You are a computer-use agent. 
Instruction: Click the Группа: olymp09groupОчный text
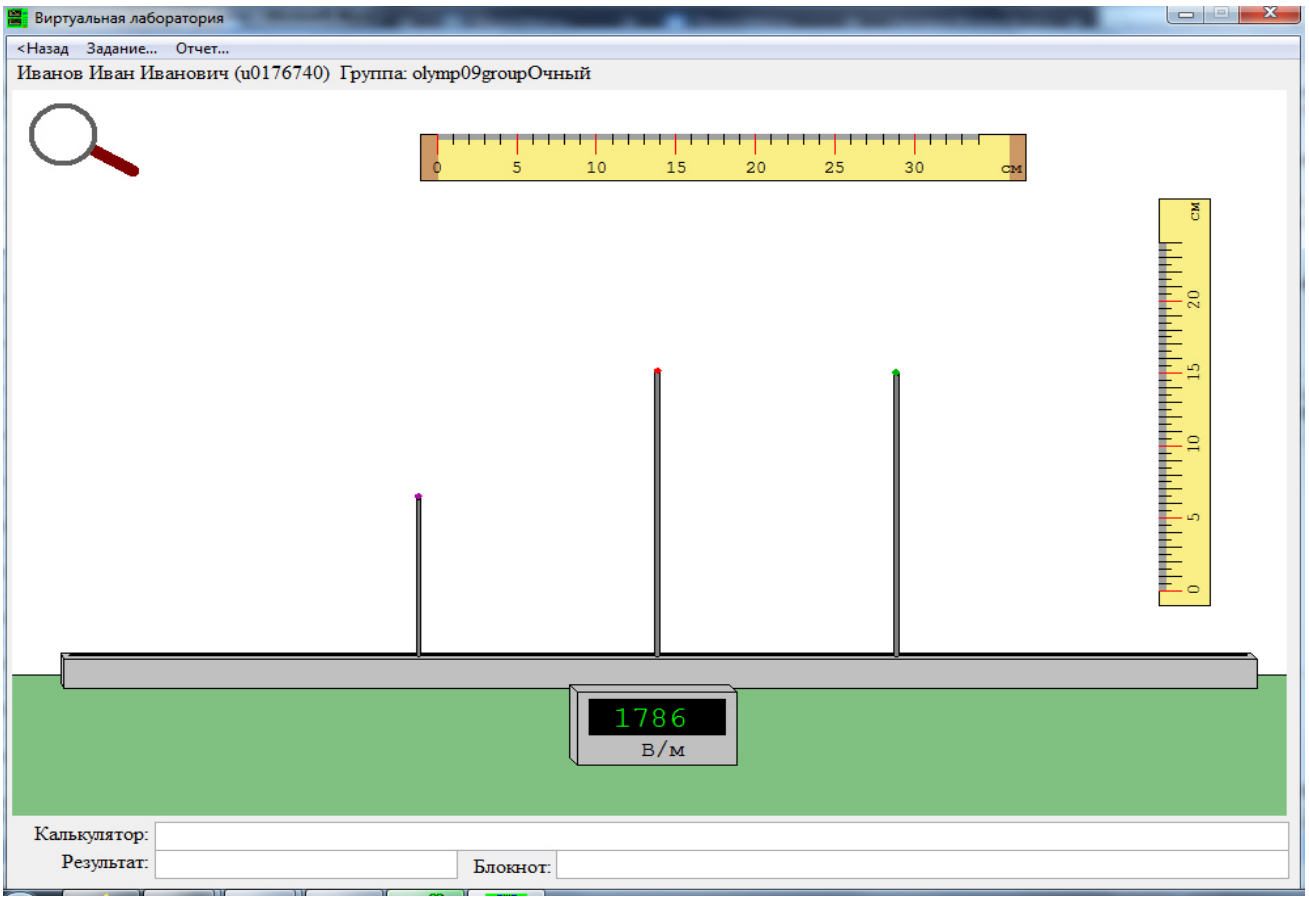[466, 74]
